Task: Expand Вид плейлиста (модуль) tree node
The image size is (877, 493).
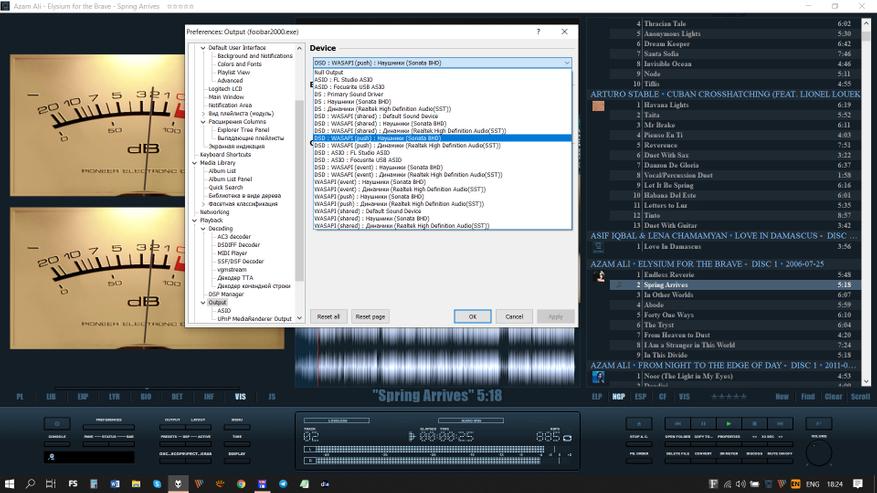Action: click(x=203, y=114)
